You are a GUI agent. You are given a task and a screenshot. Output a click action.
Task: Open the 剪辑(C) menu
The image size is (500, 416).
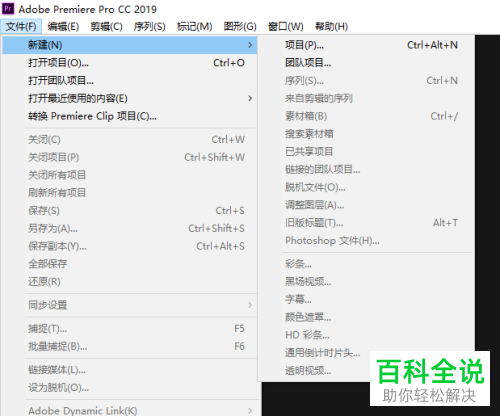click(x=106, y=26)
